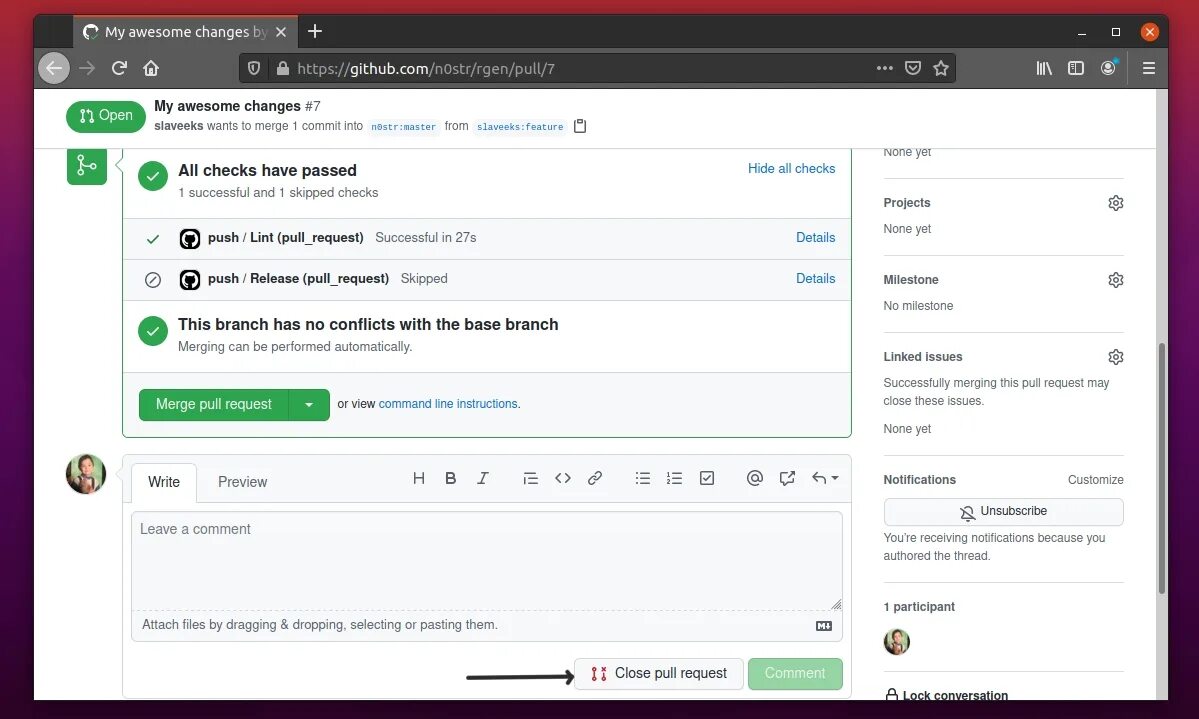Image resolution: width=1199 pixels, height=719 pixels.
Task: Click push / Lint (pull_request) check name
Action: [x=285, y=238]
